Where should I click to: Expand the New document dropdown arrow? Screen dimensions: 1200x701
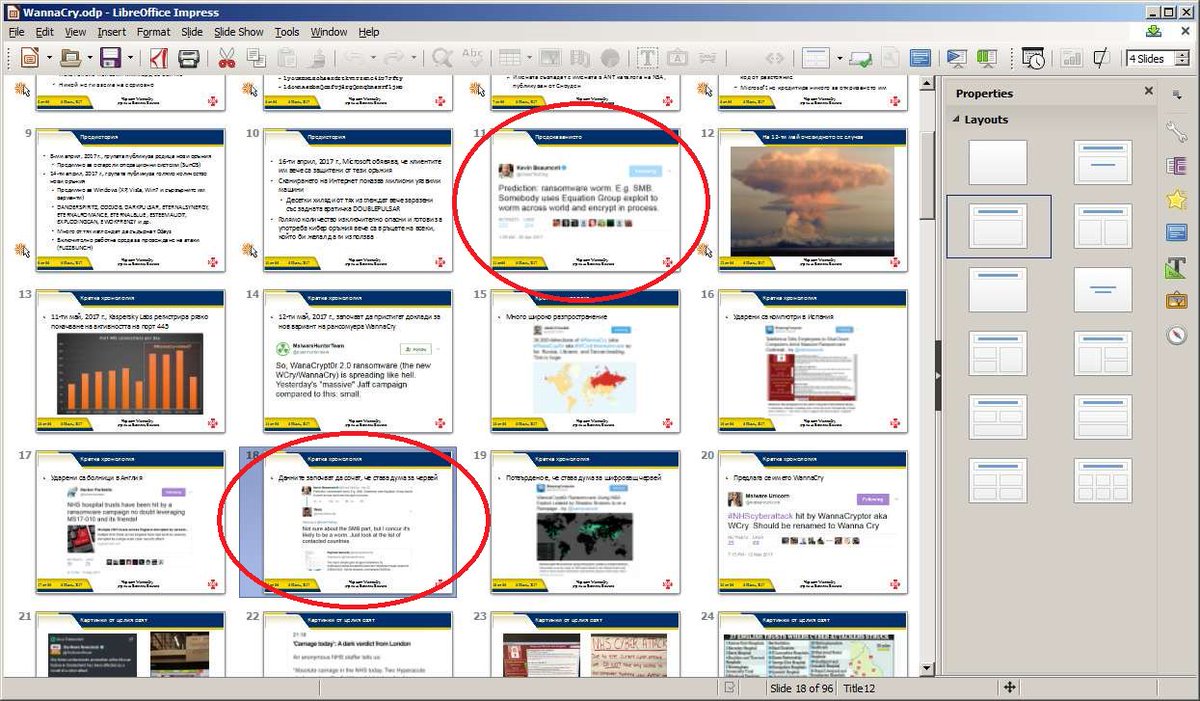(49, 58)
